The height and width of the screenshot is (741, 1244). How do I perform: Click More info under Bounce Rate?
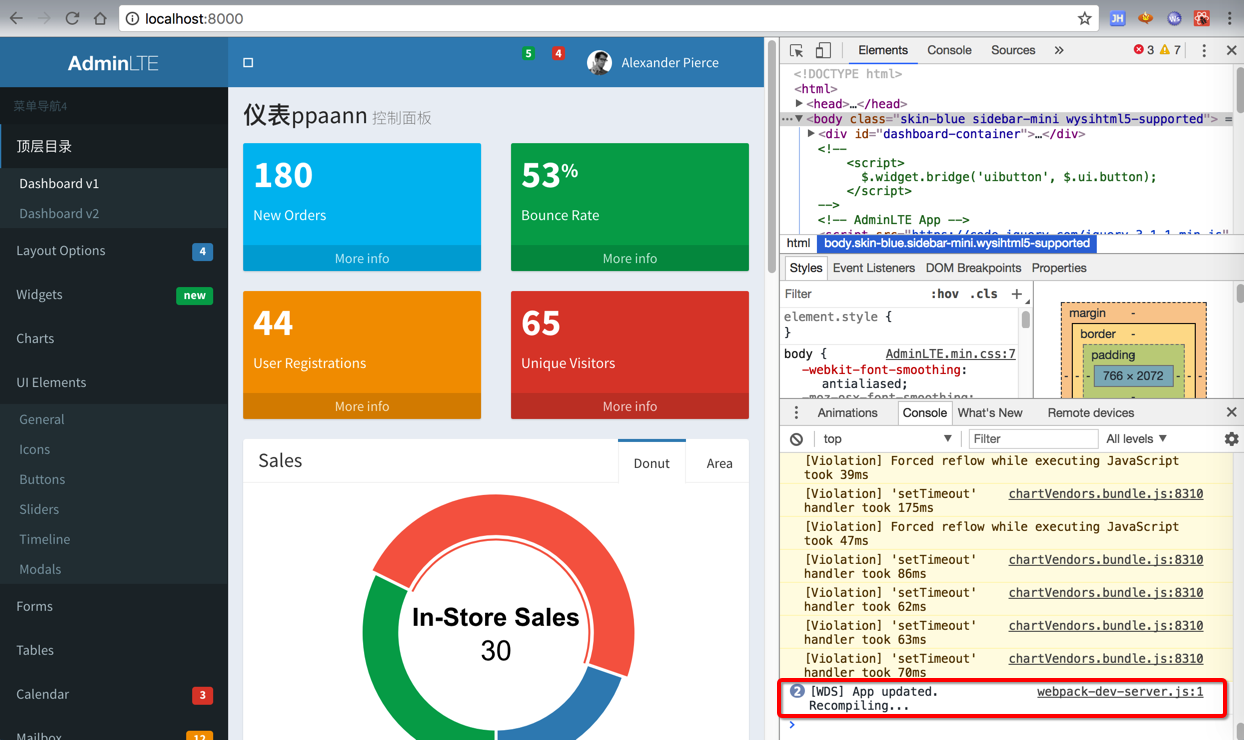point(630,258)
